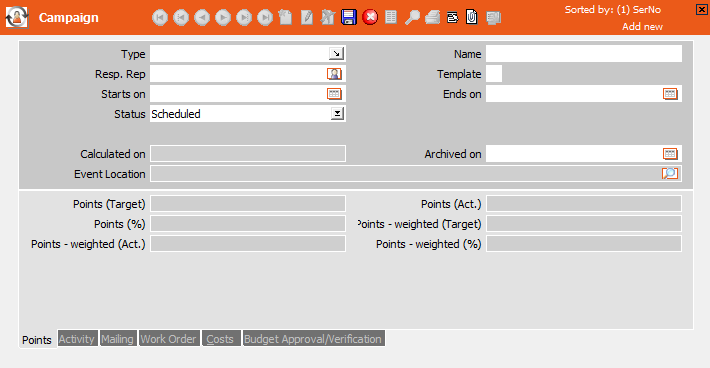Viewport: 710px width, 368px height.
Task: Open calendar for Starts on
Action: 334,94
